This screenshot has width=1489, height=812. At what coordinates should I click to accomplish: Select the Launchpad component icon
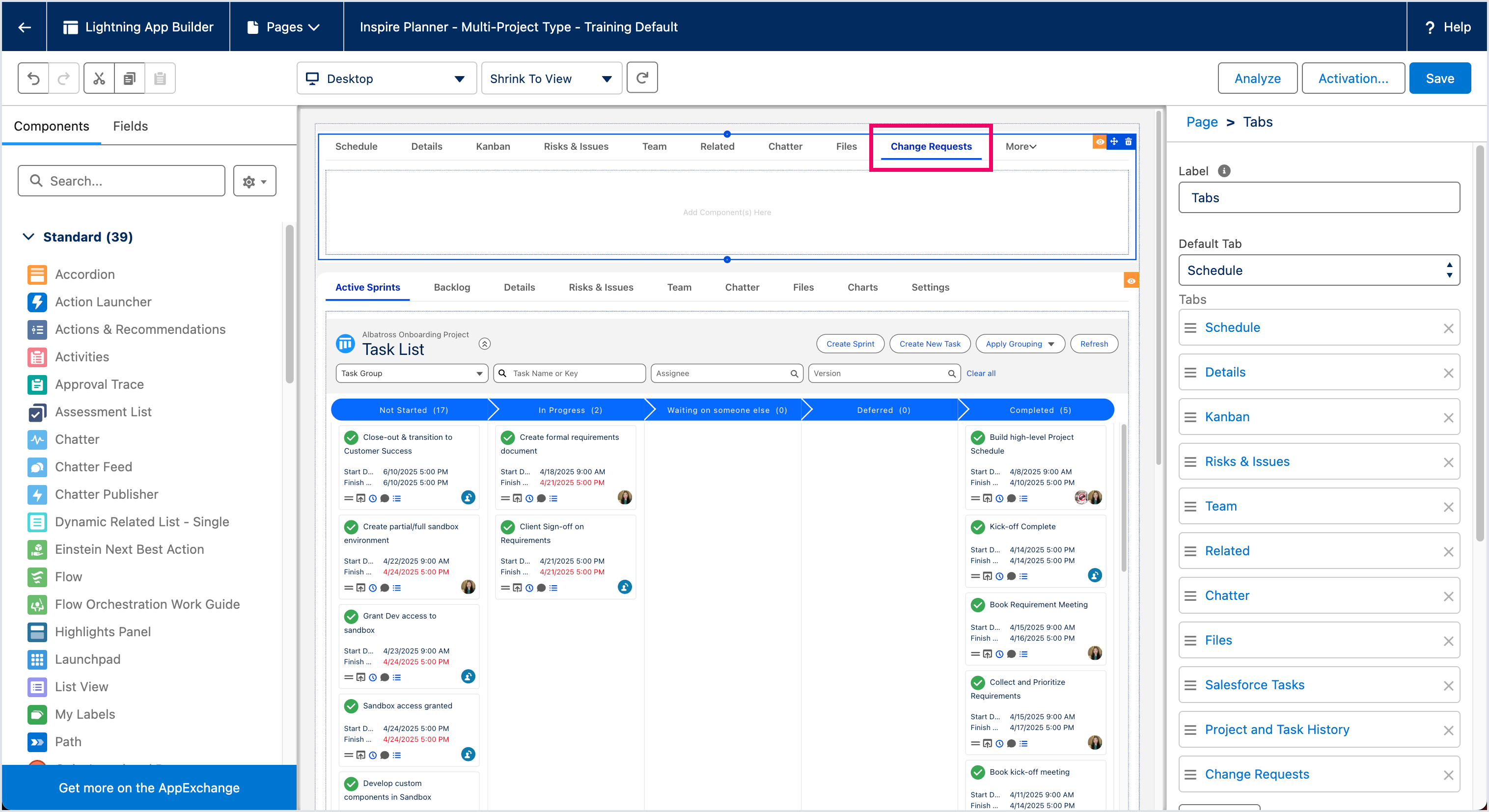(x=37, y=659)
